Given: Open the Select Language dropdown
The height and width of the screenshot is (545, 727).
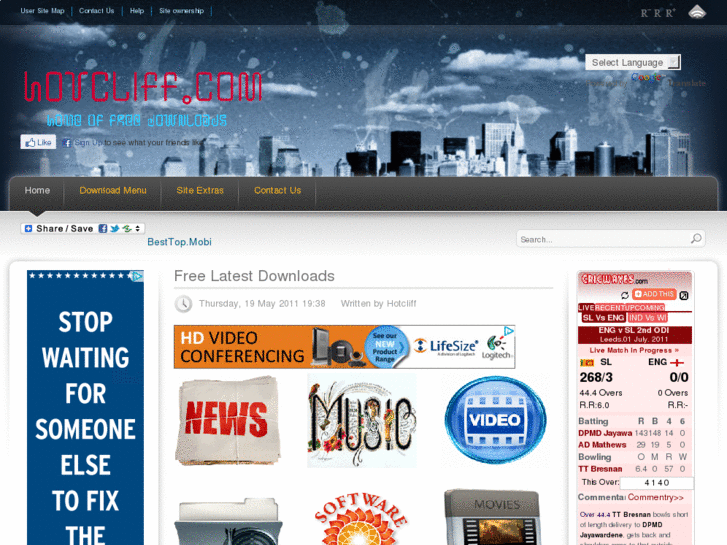Looking at the screenshot, I should point(633,62).
